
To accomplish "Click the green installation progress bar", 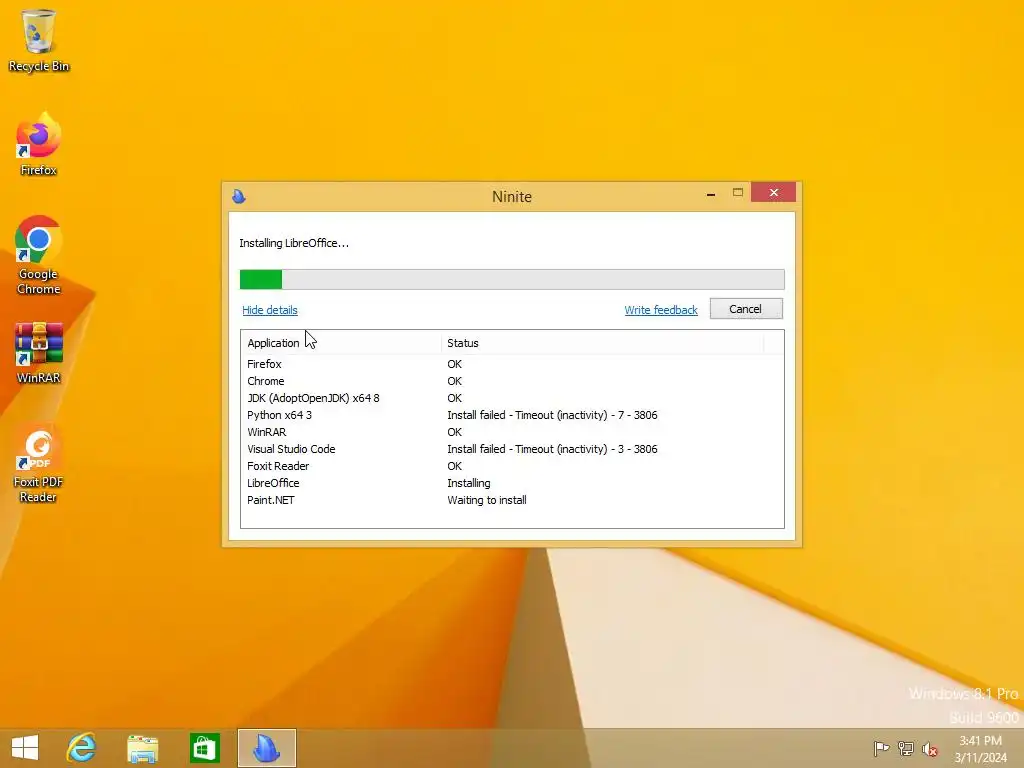I will tap(512, 280).
